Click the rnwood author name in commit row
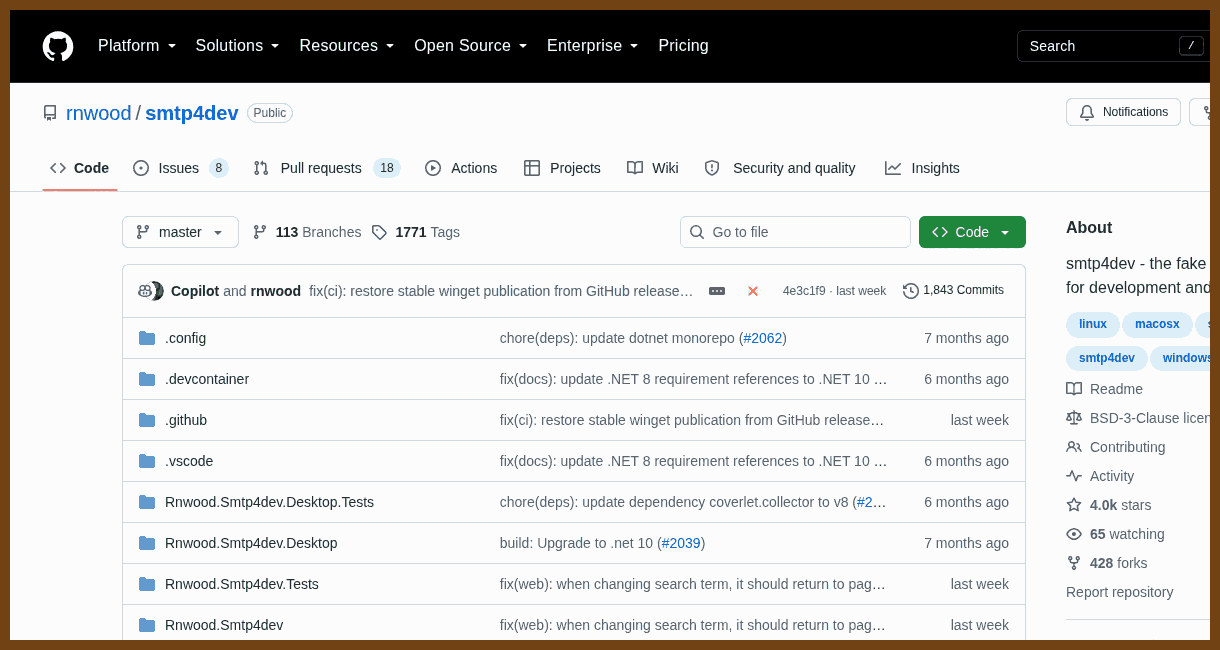The width and height of the screenshot is (1220, 650). pyautogui.click(x=276, y=291)
